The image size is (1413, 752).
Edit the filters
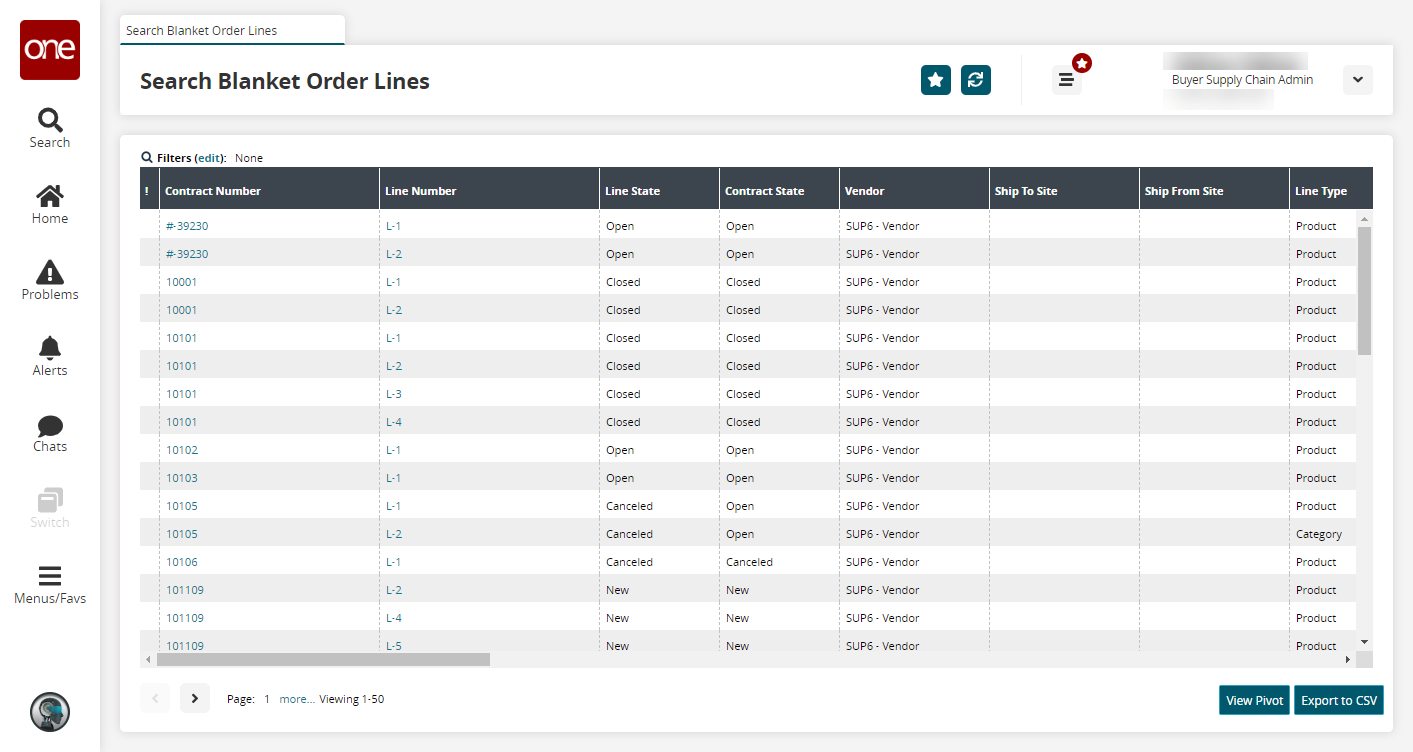pyautogui.click(x=210, y=158)
